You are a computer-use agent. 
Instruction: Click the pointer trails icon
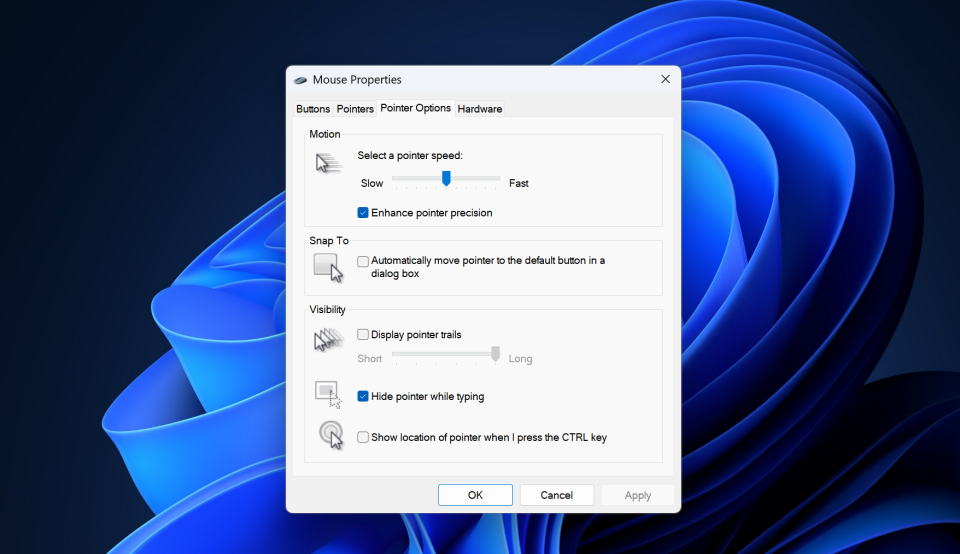click(328, 340)
